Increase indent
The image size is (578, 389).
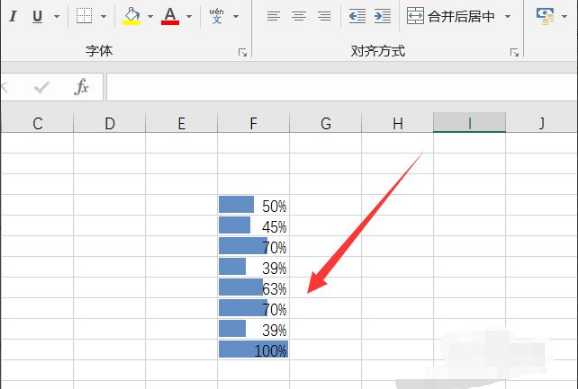[x=382, y=16]
